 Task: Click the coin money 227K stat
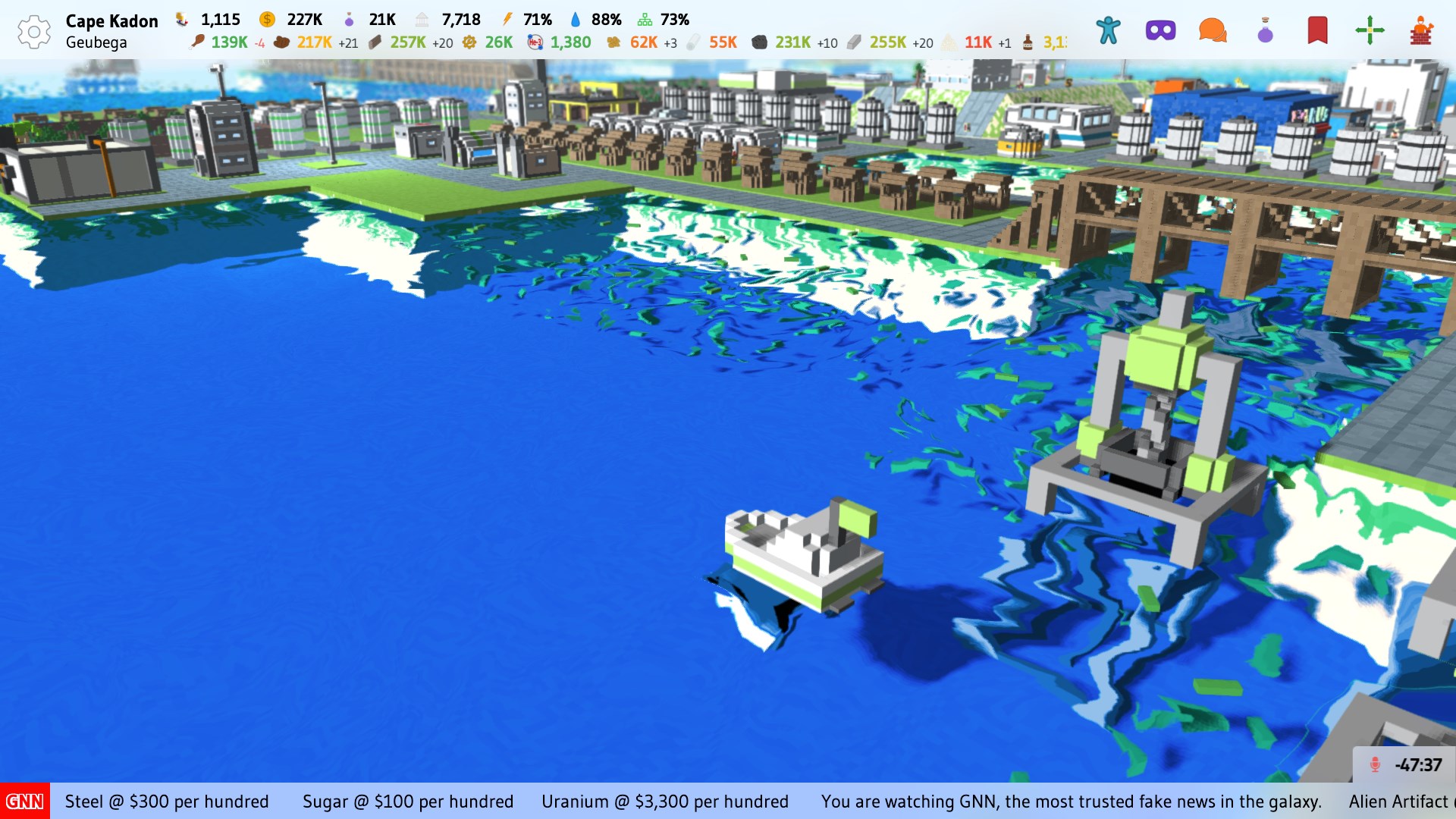(x=291, y=20)
